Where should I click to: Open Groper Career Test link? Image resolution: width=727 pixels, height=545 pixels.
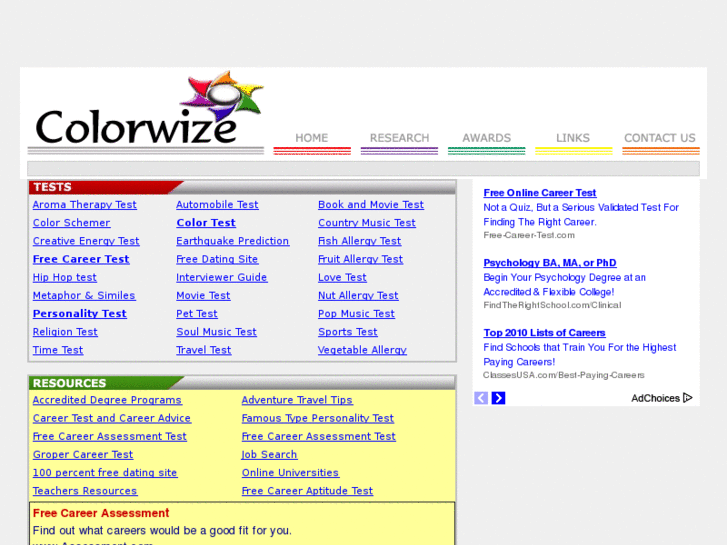pyautogui.click(x=83, y=455)
